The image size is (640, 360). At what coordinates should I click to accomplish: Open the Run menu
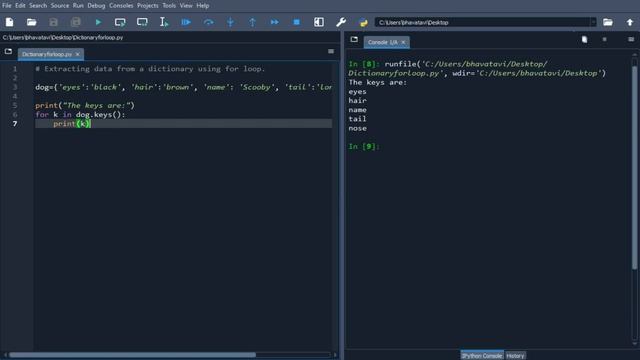(78, 6)
